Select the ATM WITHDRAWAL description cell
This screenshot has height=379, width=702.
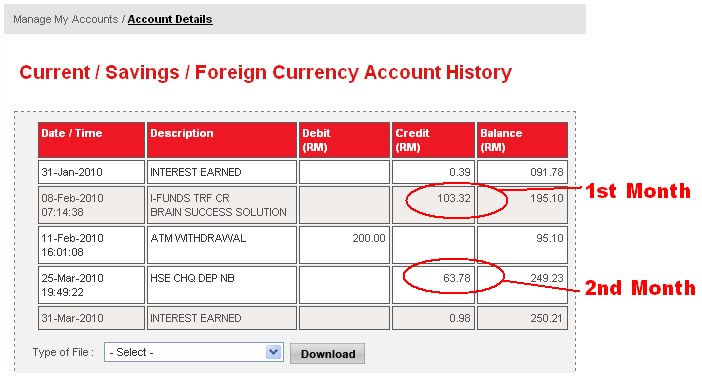(222, 245)
